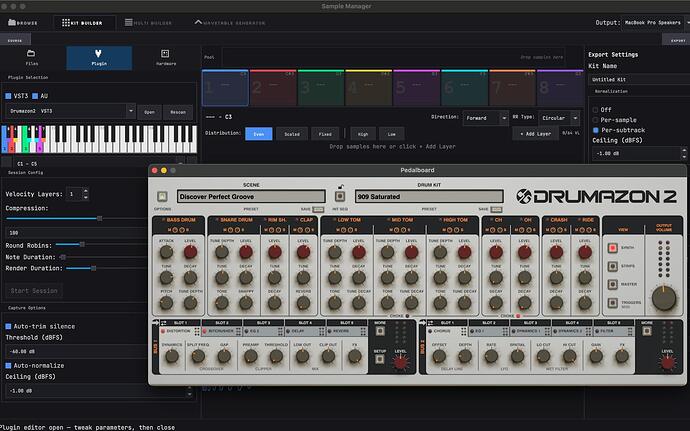This screenshot has width=690, height=431.
Task: Disable Auto-normalize checkbox
Action: (8, 365)
